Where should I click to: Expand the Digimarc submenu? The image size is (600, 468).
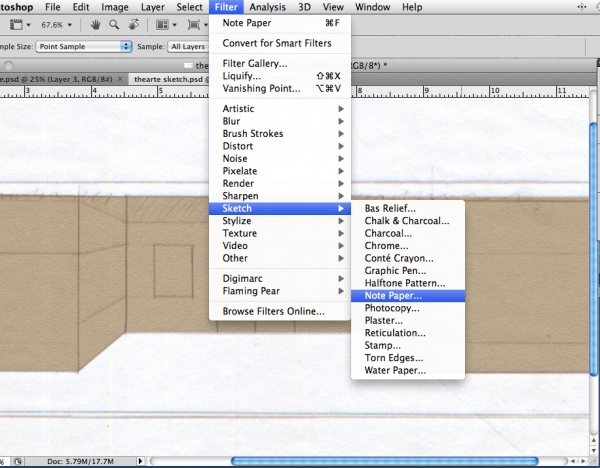click(x=280, y=279)
